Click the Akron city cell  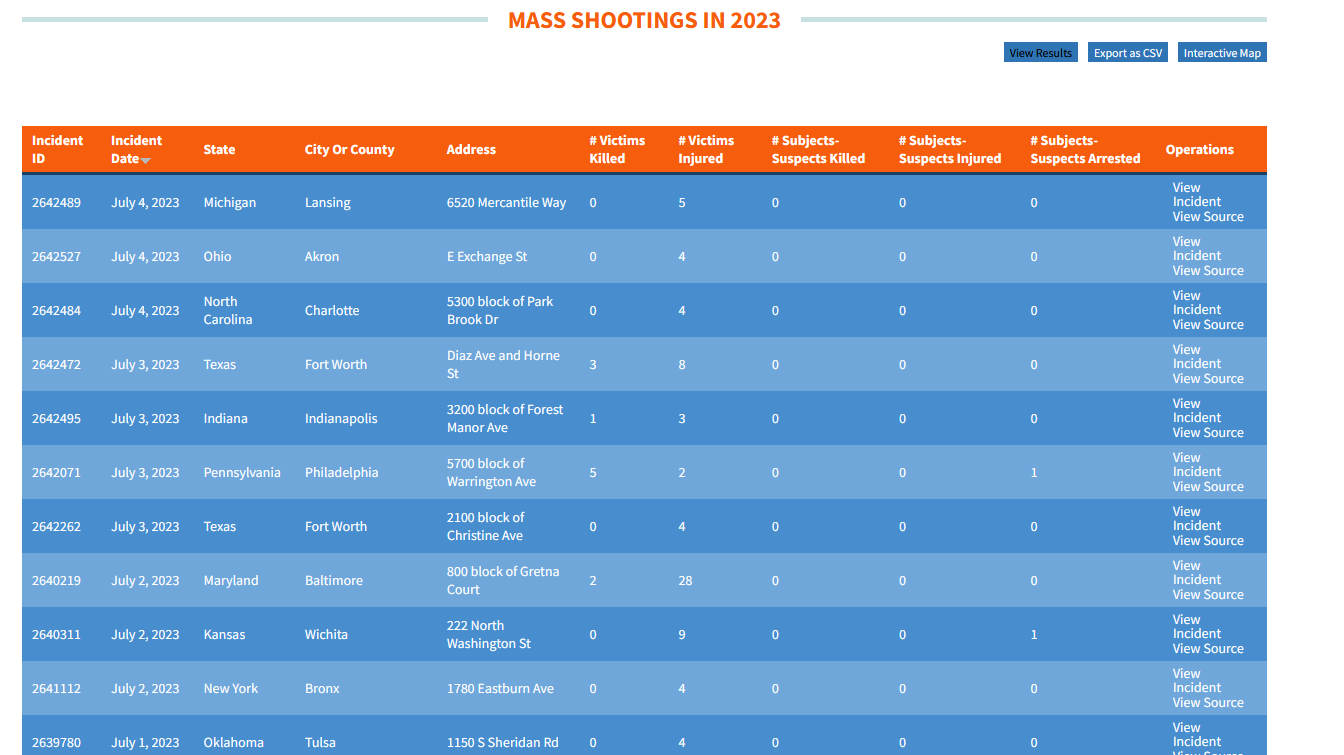(322, 257)
